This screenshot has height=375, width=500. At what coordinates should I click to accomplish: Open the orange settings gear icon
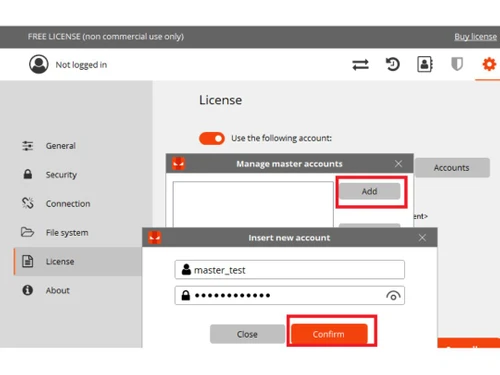(x=489, y=64)
